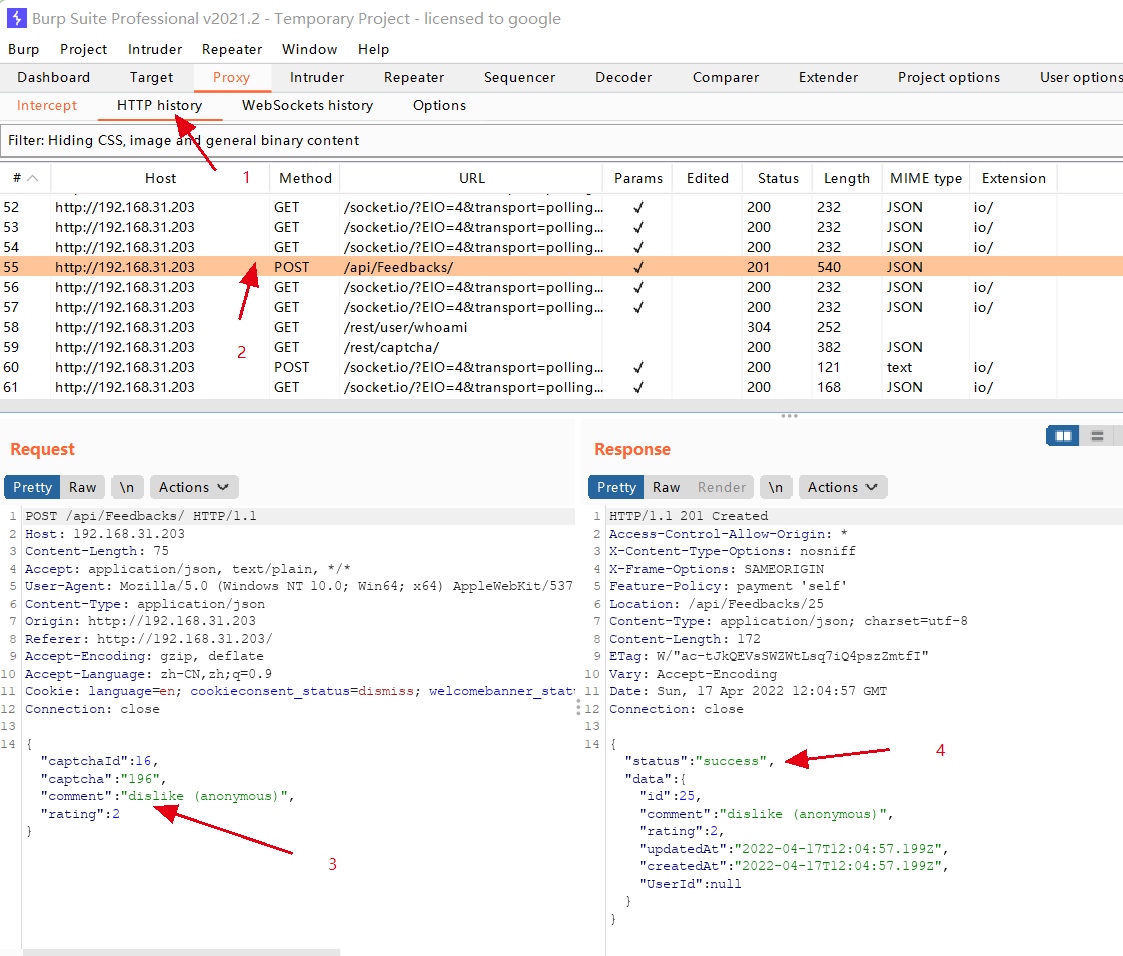1123x956 pixels.
Task: Toggle \n character display in the Response panel
Action: point(776,487)
